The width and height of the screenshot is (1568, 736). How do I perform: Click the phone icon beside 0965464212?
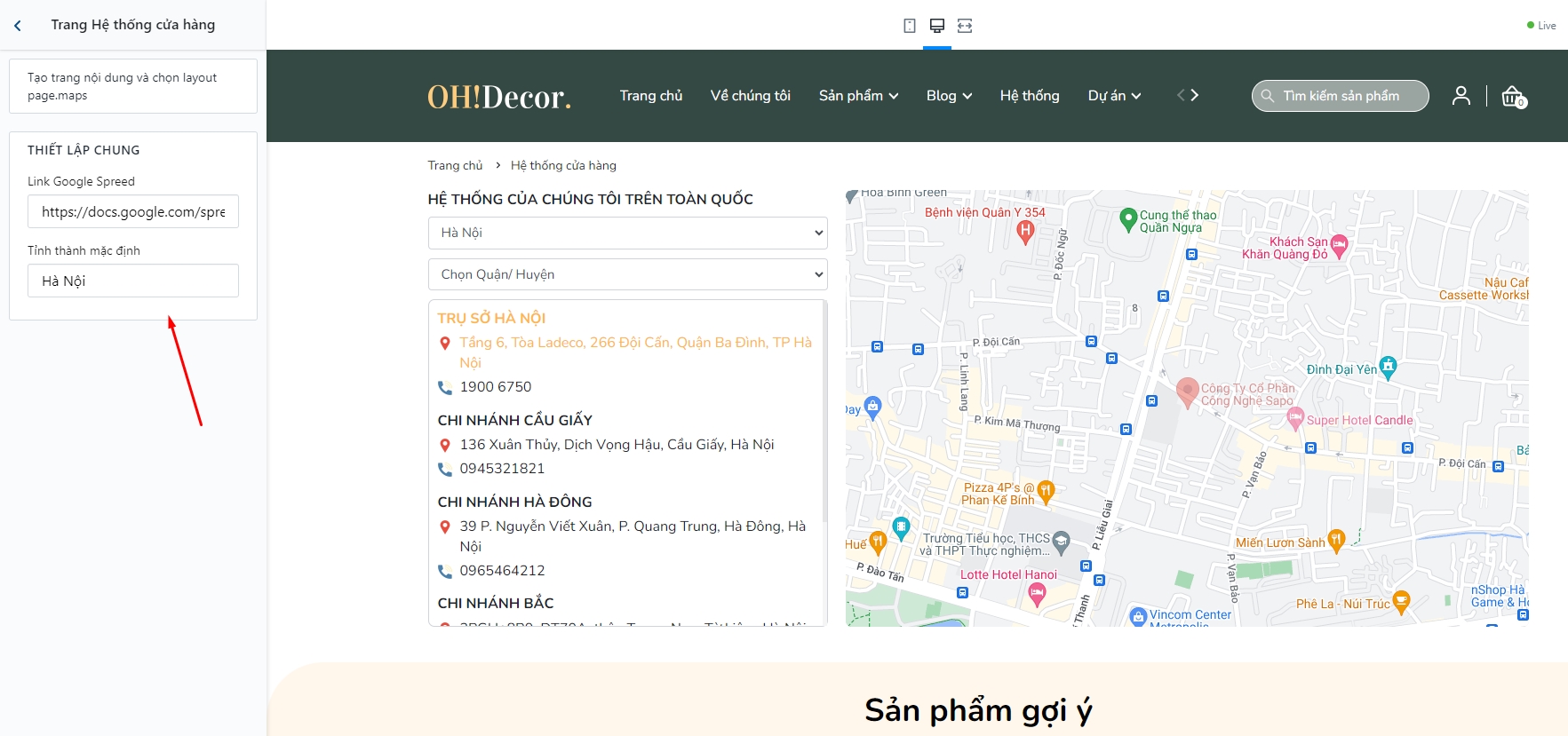tap(445, 571)
